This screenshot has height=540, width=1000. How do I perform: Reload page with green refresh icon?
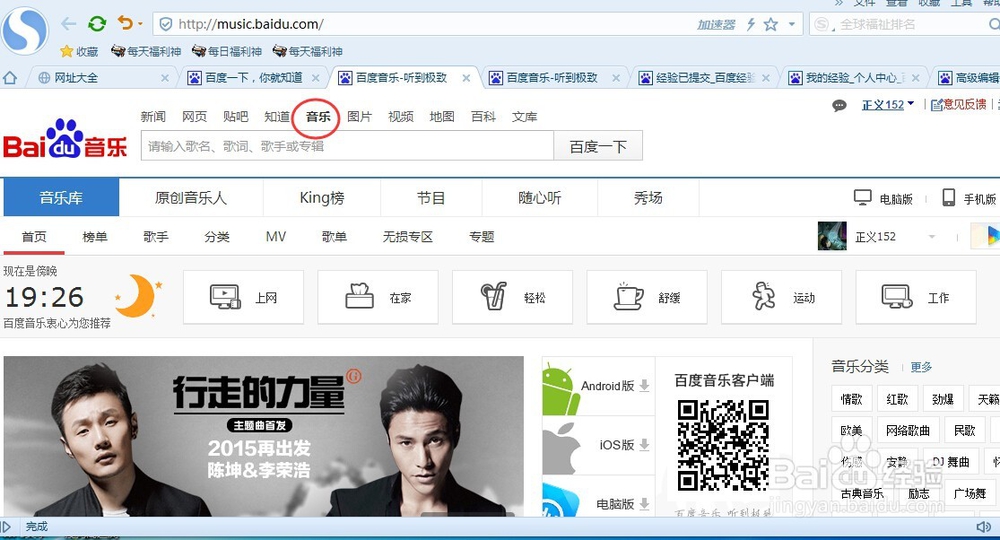click(97, 24)
